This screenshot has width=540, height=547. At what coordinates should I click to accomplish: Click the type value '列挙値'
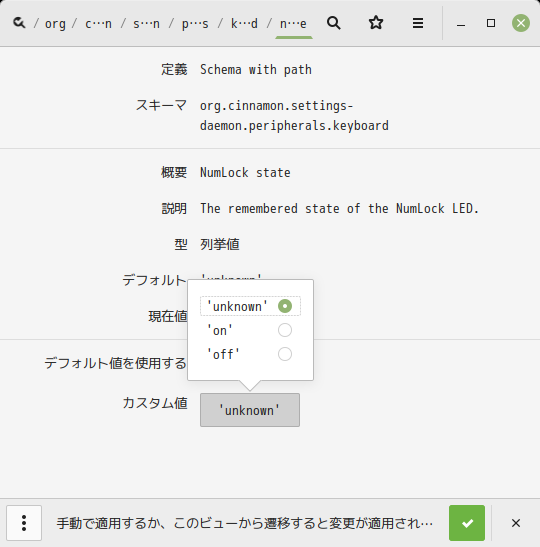pos(220,244)
